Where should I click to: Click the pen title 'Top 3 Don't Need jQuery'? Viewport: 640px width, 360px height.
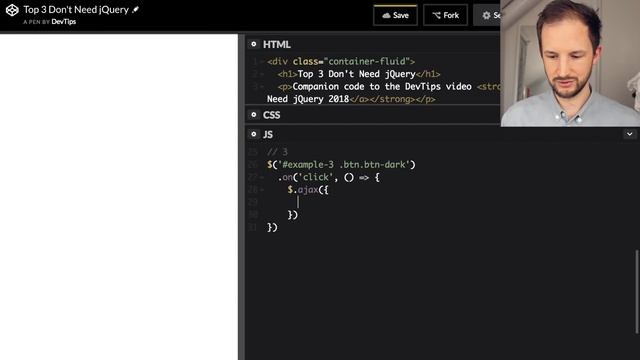click(76, 9)
